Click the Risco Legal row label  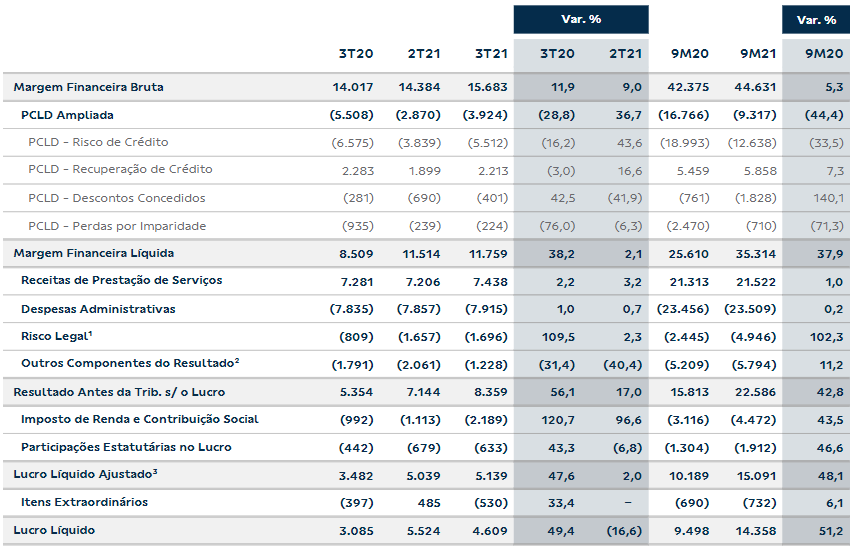pos(57,336)
